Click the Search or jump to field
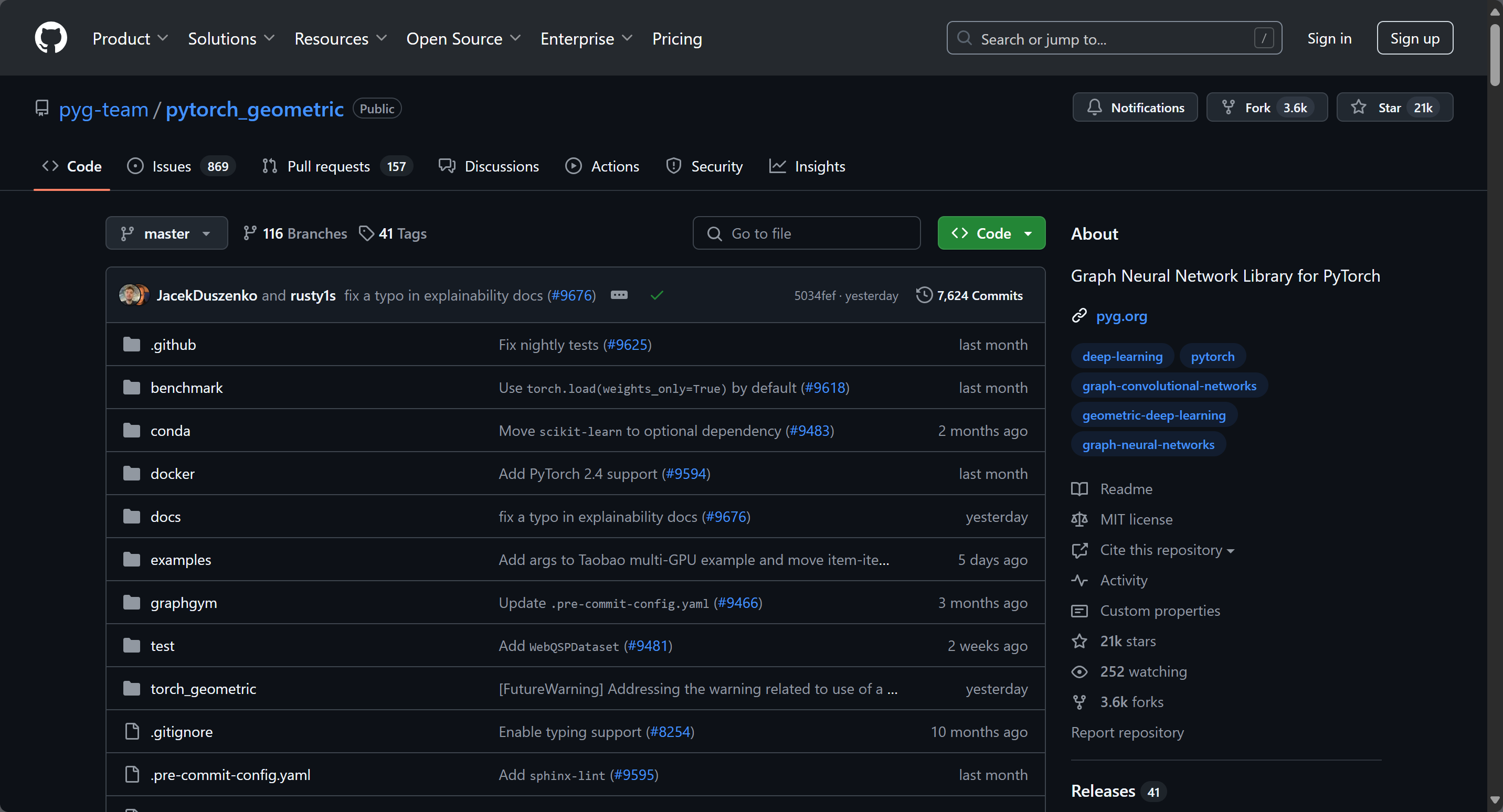 tap(1114, 38)
